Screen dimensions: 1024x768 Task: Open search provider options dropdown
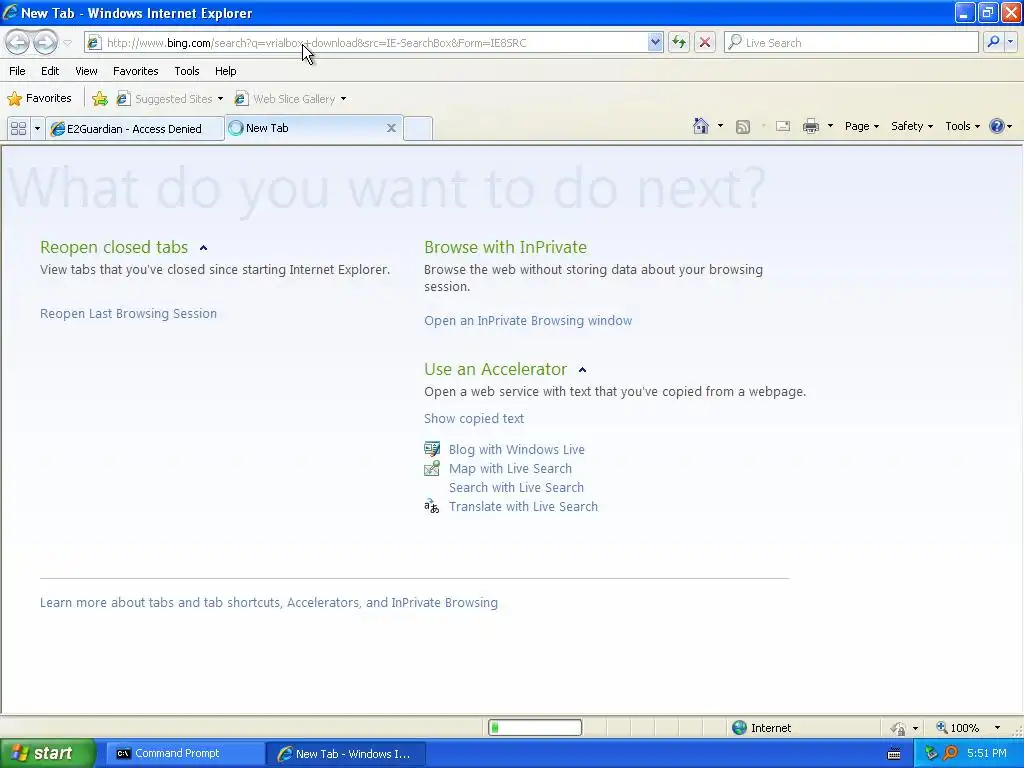(1010, 42)
